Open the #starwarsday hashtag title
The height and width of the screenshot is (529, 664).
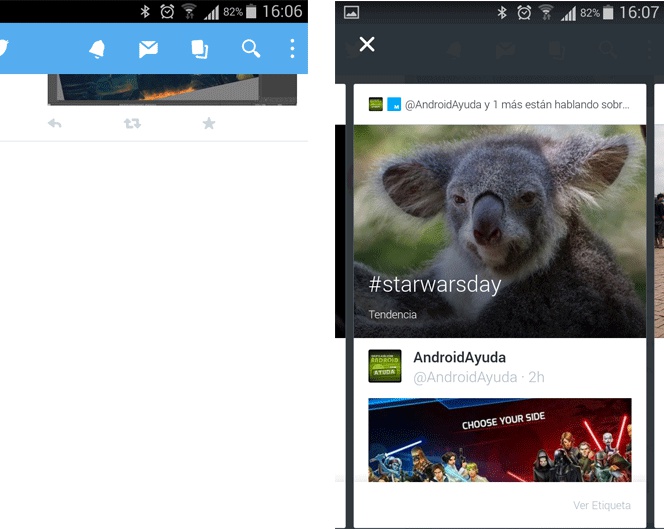[435, 285]
